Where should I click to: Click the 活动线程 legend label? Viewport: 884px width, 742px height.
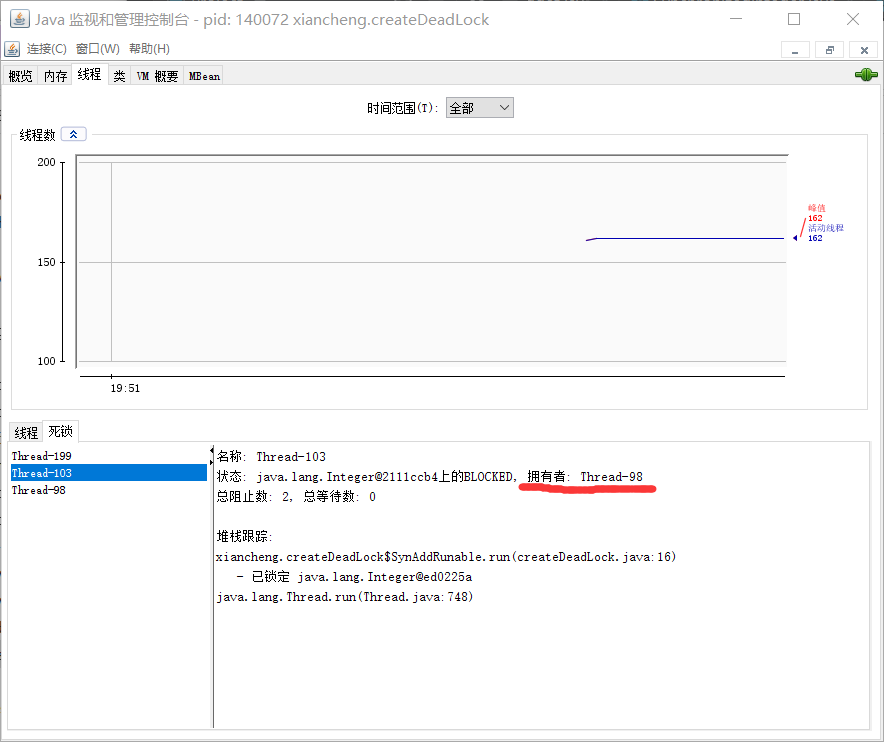coord(825,228)
